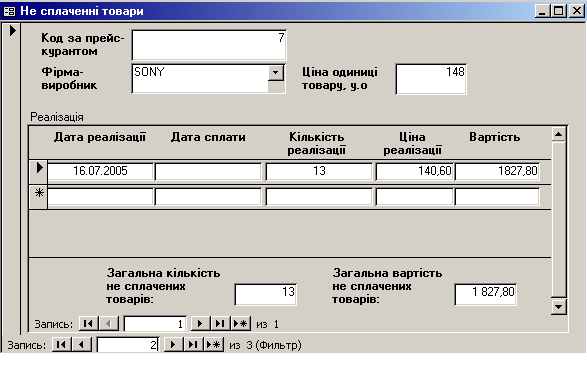Viewport: 587px width, 384px height.
Task: Go to last record in main form navigator
Action: [193, 344]
